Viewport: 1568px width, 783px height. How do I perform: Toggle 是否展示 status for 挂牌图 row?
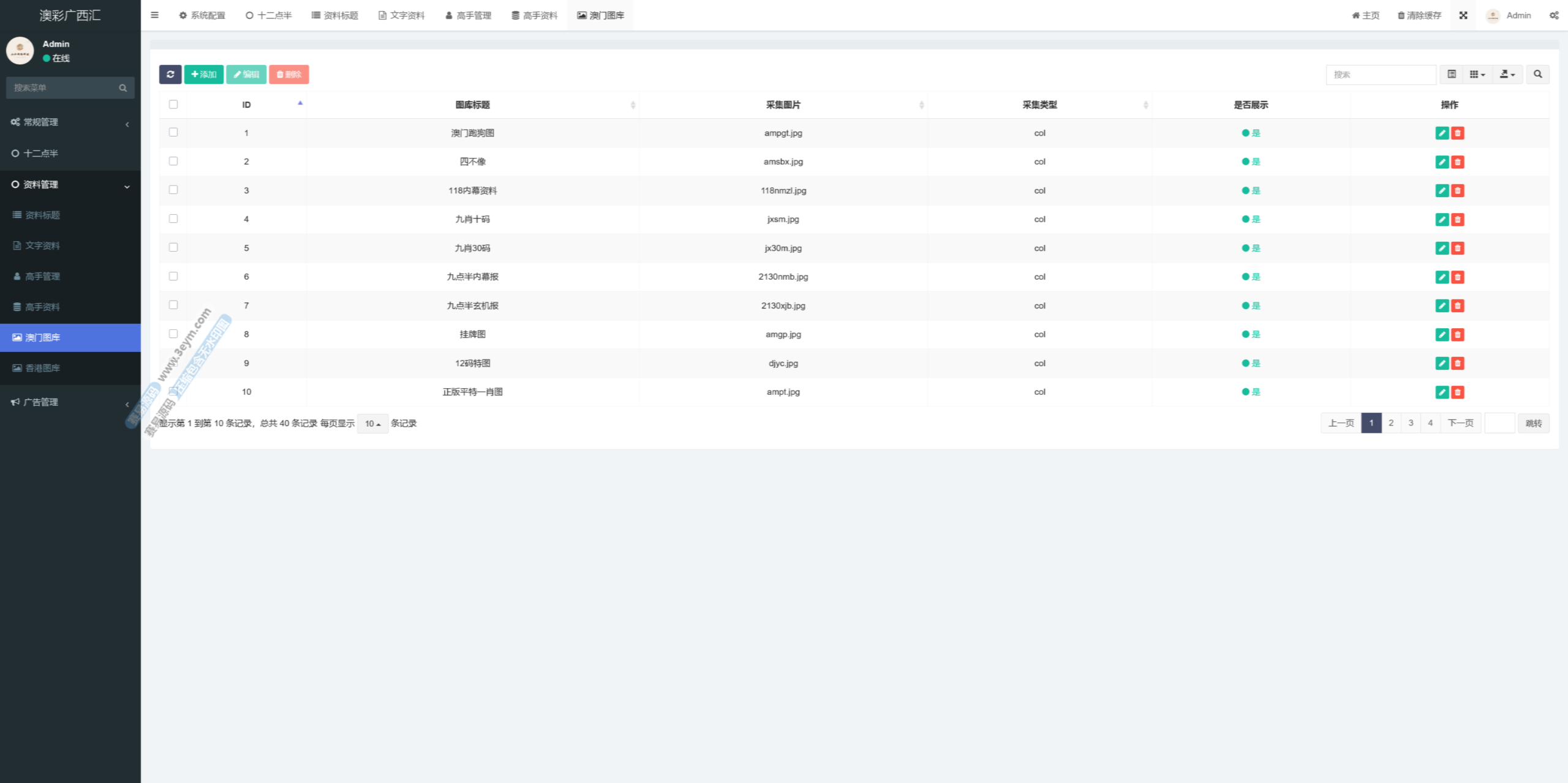click(1250, 334)
